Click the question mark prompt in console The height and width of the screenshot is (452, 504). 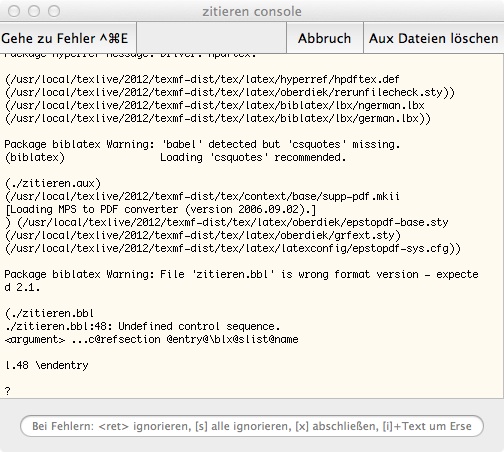coord(8,391)
